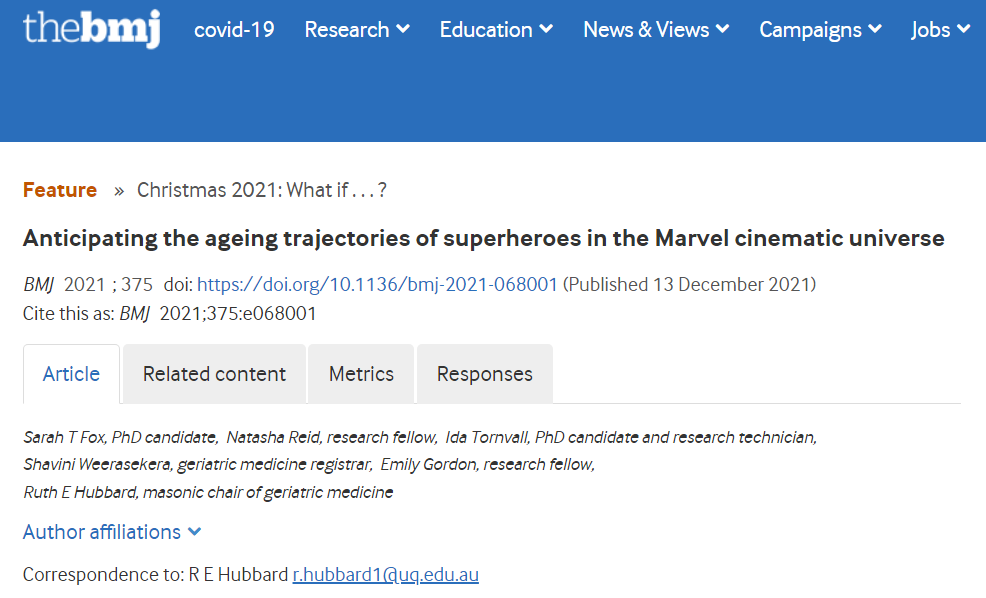The image size is (986, 598).
Task: Expand the Campaigns dropdown menu
Action: pos(820,30)
